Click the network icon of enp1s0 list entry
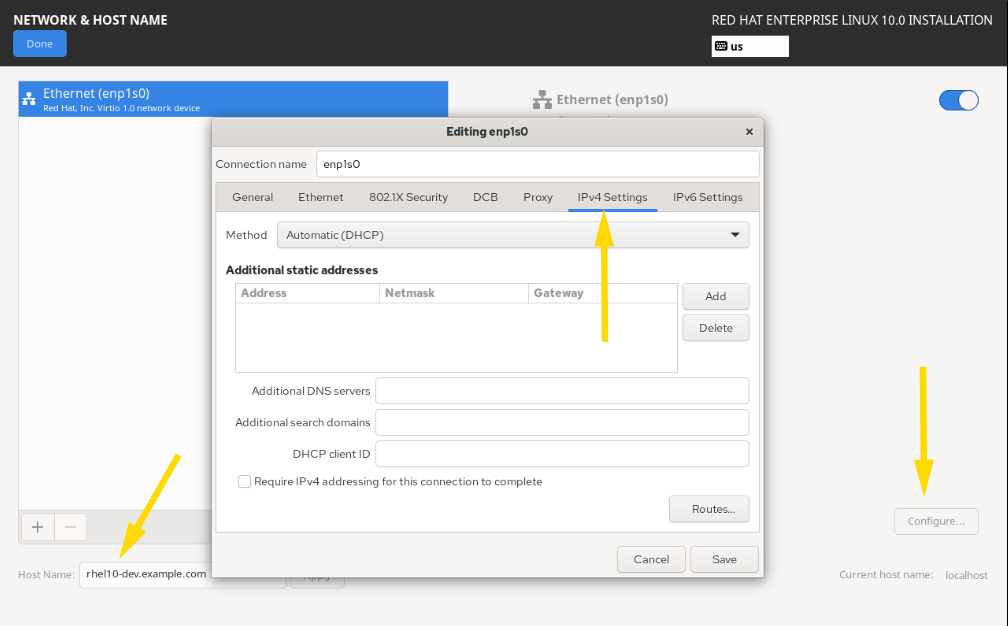Screen dimensions: 1008x626 29,99
